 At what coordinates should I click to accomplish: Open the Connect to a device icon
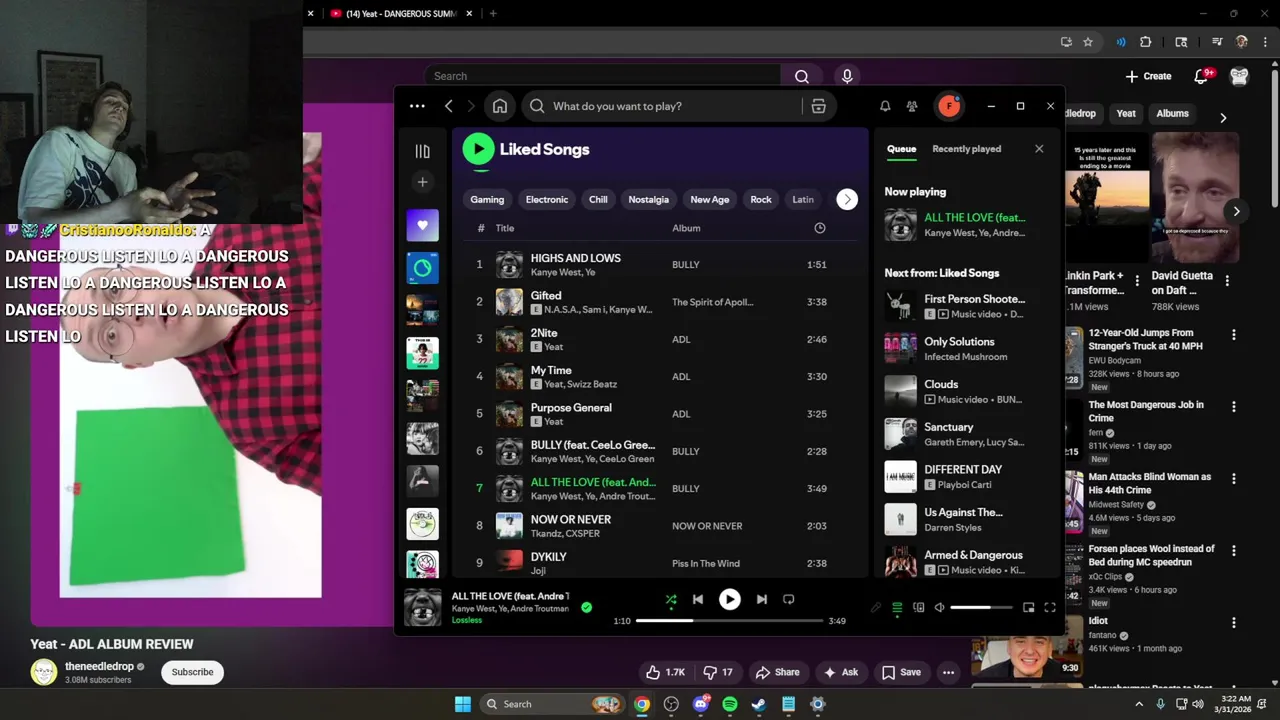tap(918, 607)
